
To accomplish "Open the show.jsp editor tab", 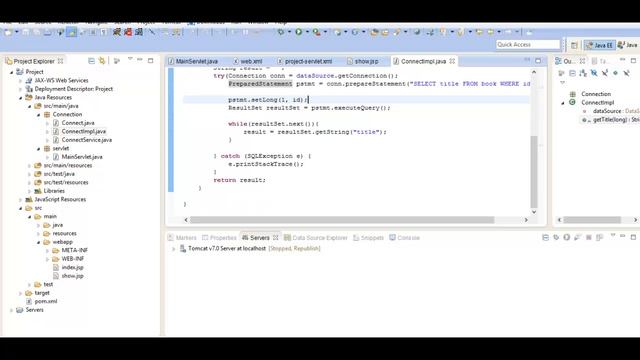I will point(363,61).
